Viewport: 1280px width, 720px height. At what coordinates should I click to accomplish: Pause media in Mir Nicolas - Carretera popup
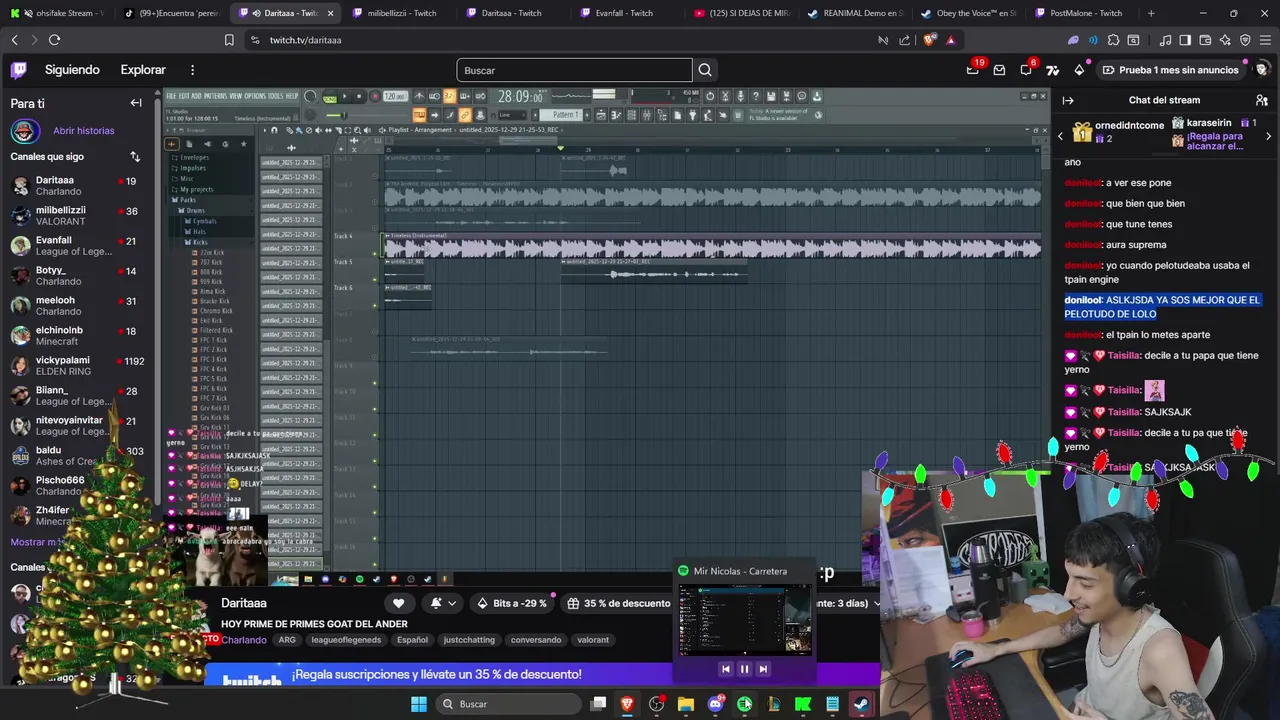744,669
